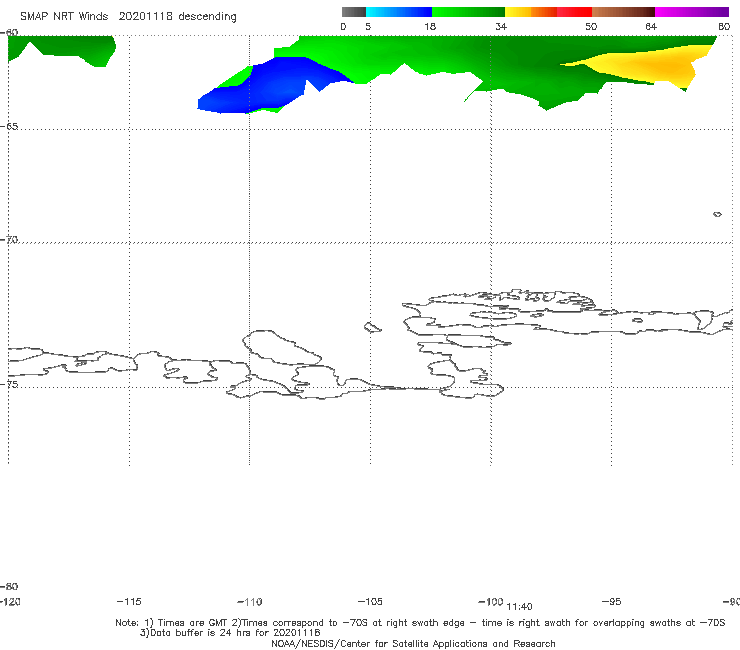Click the longitude label '-110'

coord(250,602)
